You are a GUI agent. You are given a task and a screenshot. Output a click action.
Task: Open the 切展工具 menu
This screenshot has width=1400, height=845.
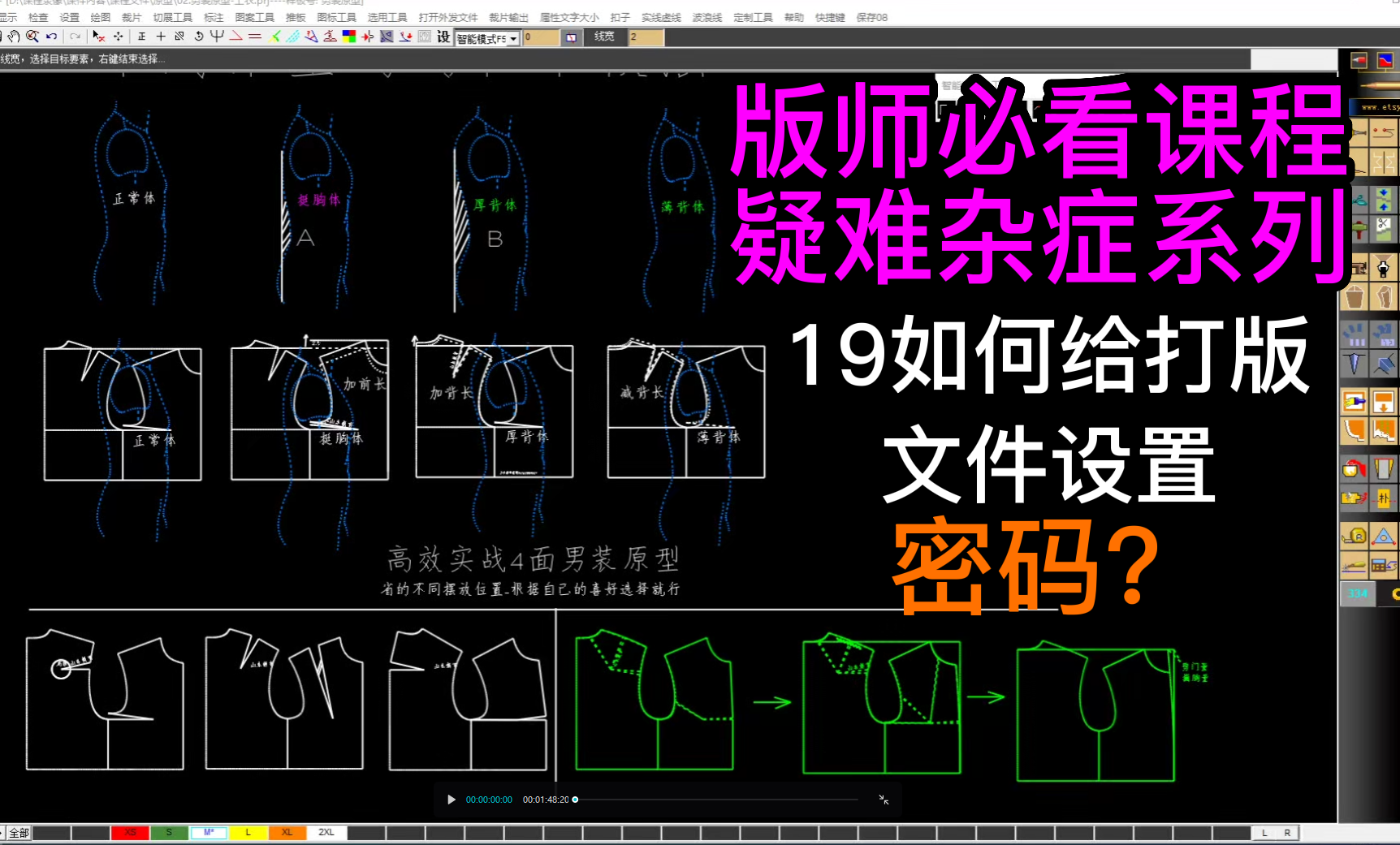click(173, 17)
